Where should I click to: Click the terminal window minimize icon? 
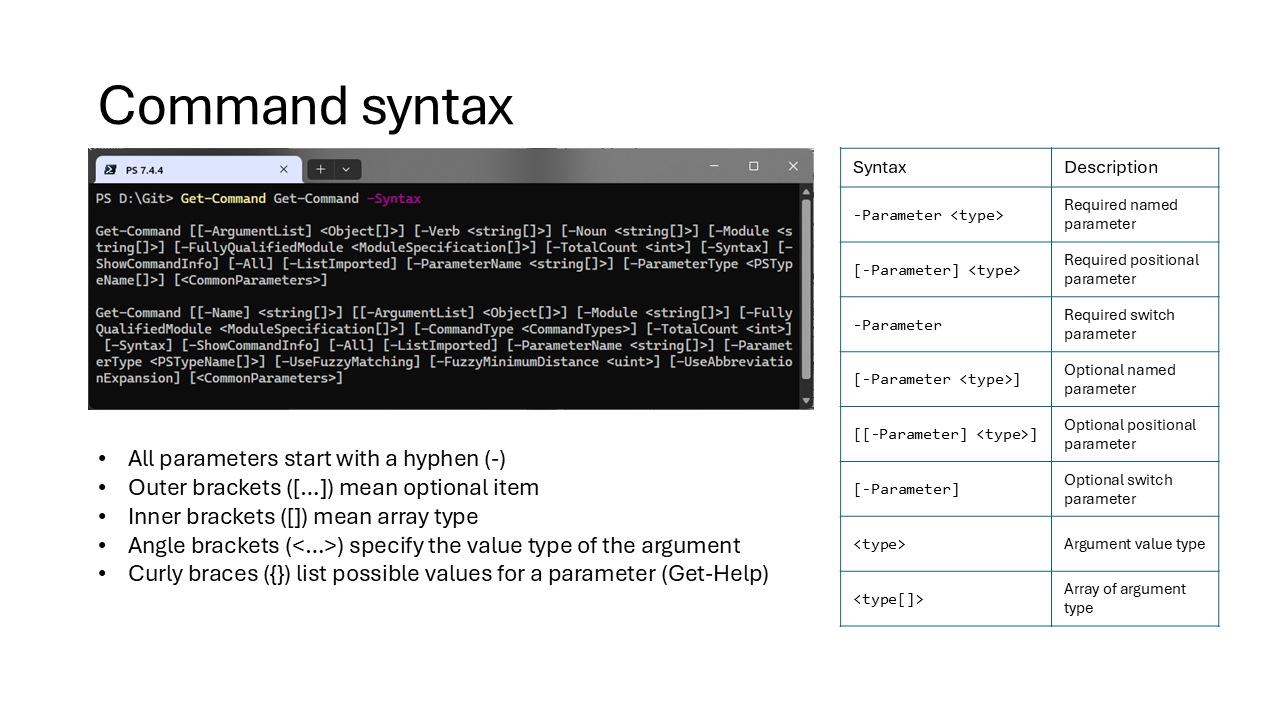click(x=713, y=166)
